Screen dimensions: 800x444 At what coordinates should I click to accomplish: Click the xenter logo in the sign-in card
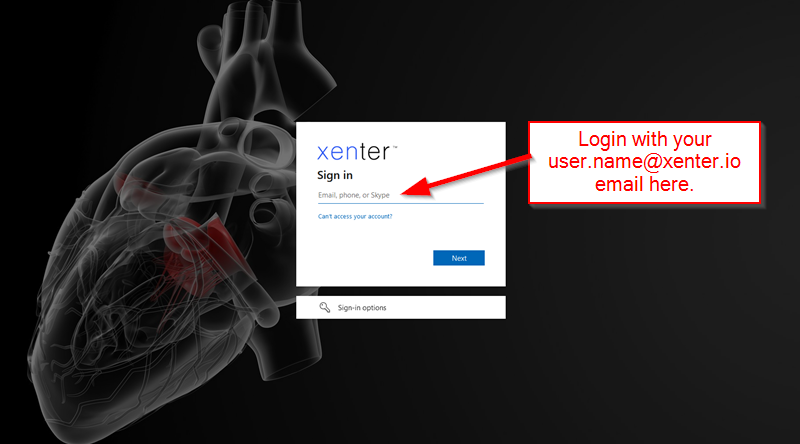coord(353,152)
